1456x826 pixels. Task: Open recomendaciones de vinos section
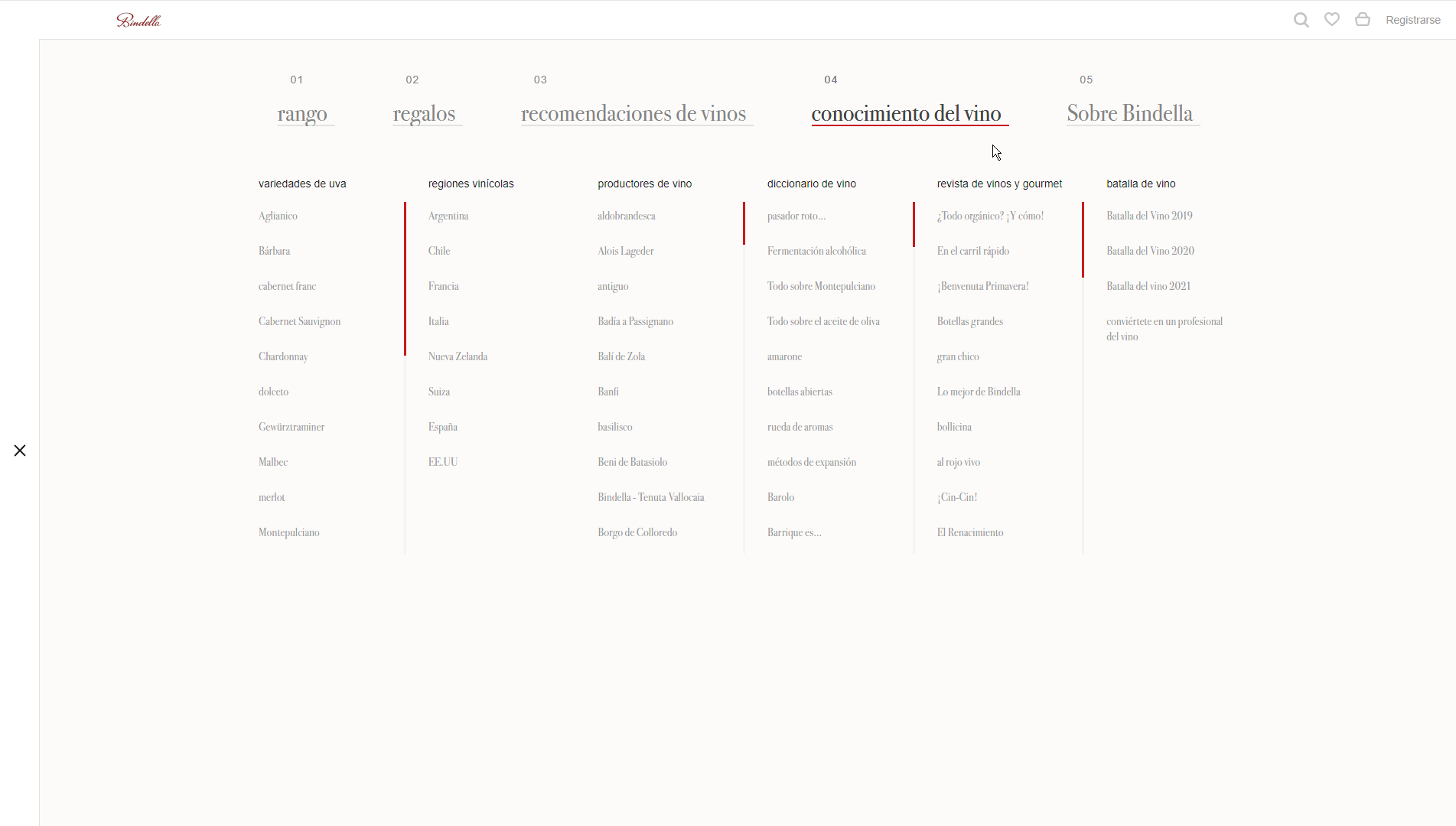[x=634, y=113]
